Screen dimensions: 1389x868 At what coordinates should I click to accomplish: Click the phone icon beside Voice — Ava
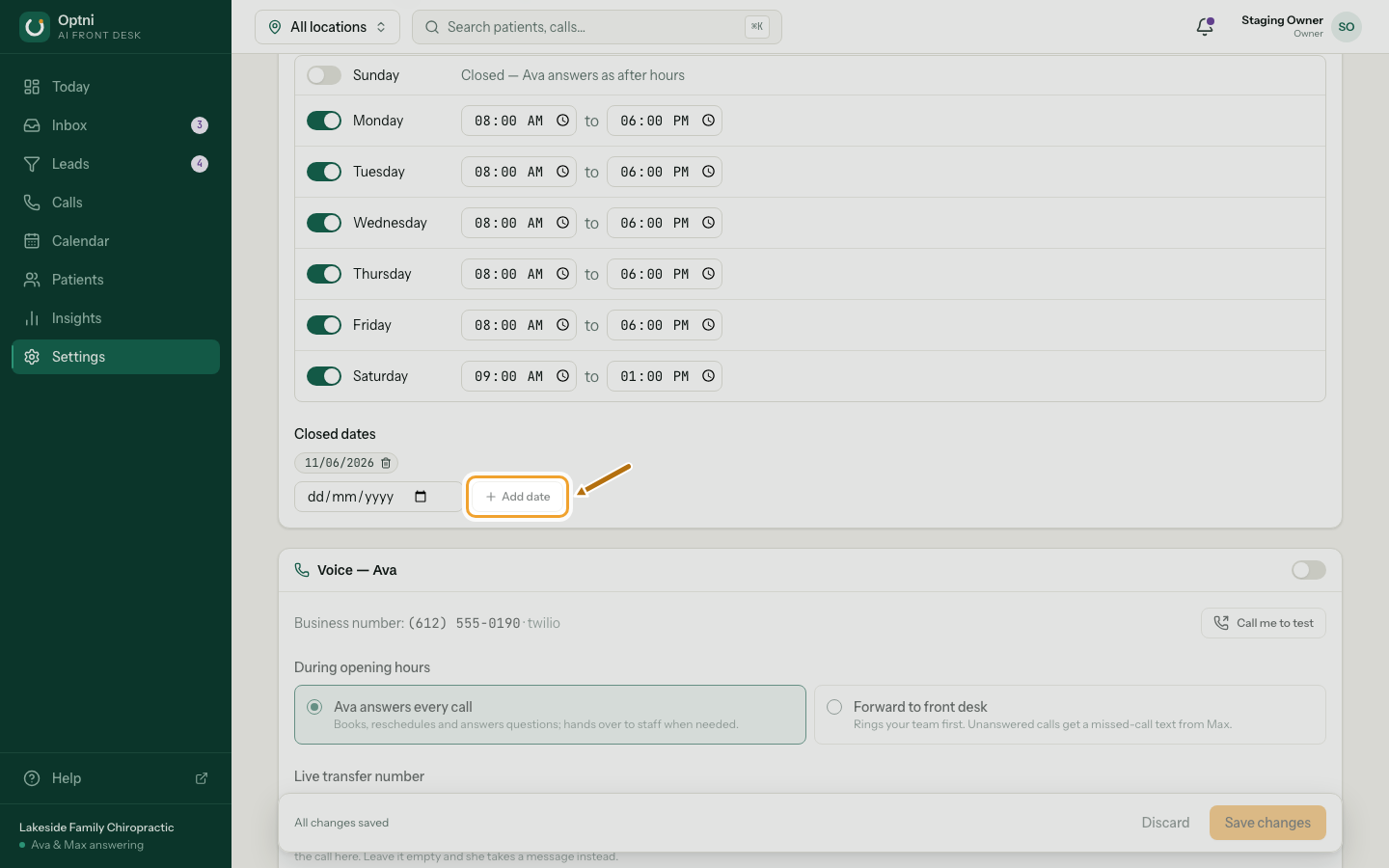[x=302, y=570]
